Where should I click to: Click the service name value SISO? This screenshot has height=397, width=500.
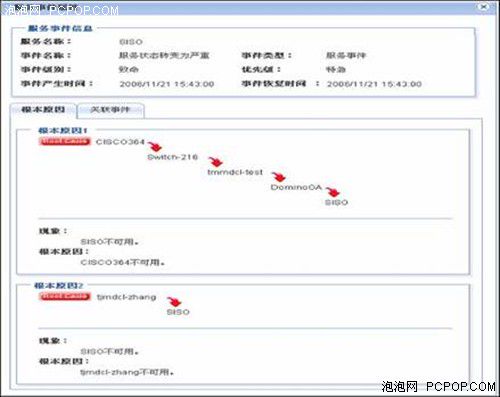point(131,42)
